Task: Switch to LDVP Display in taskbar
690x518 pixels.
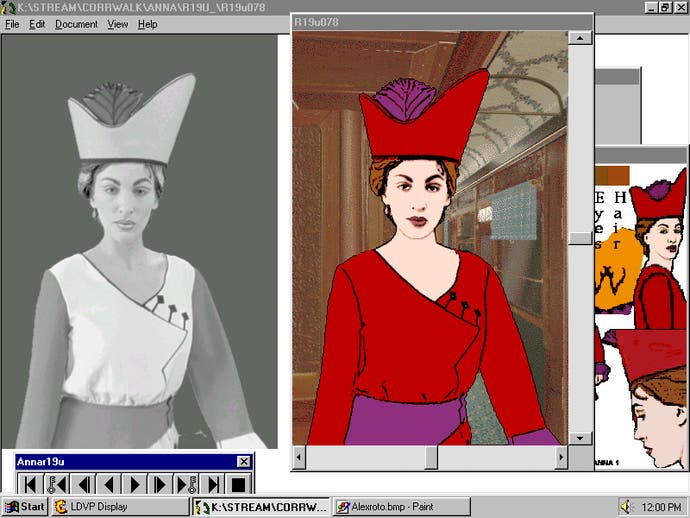Action: pos(98,507)
